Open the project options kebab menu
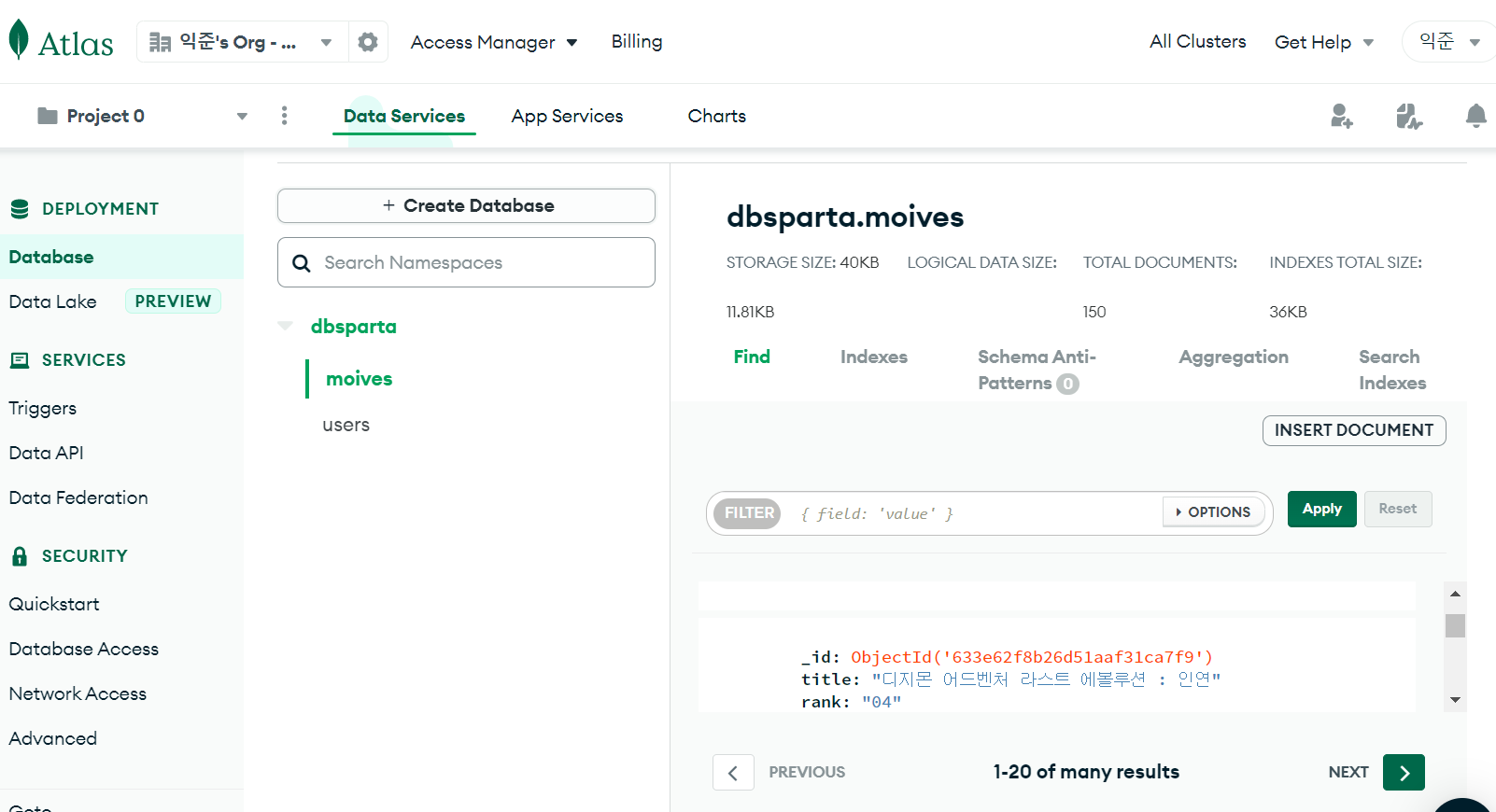Screen dimensions: 1496x812 pyautogui.click(x=285, y=116)
